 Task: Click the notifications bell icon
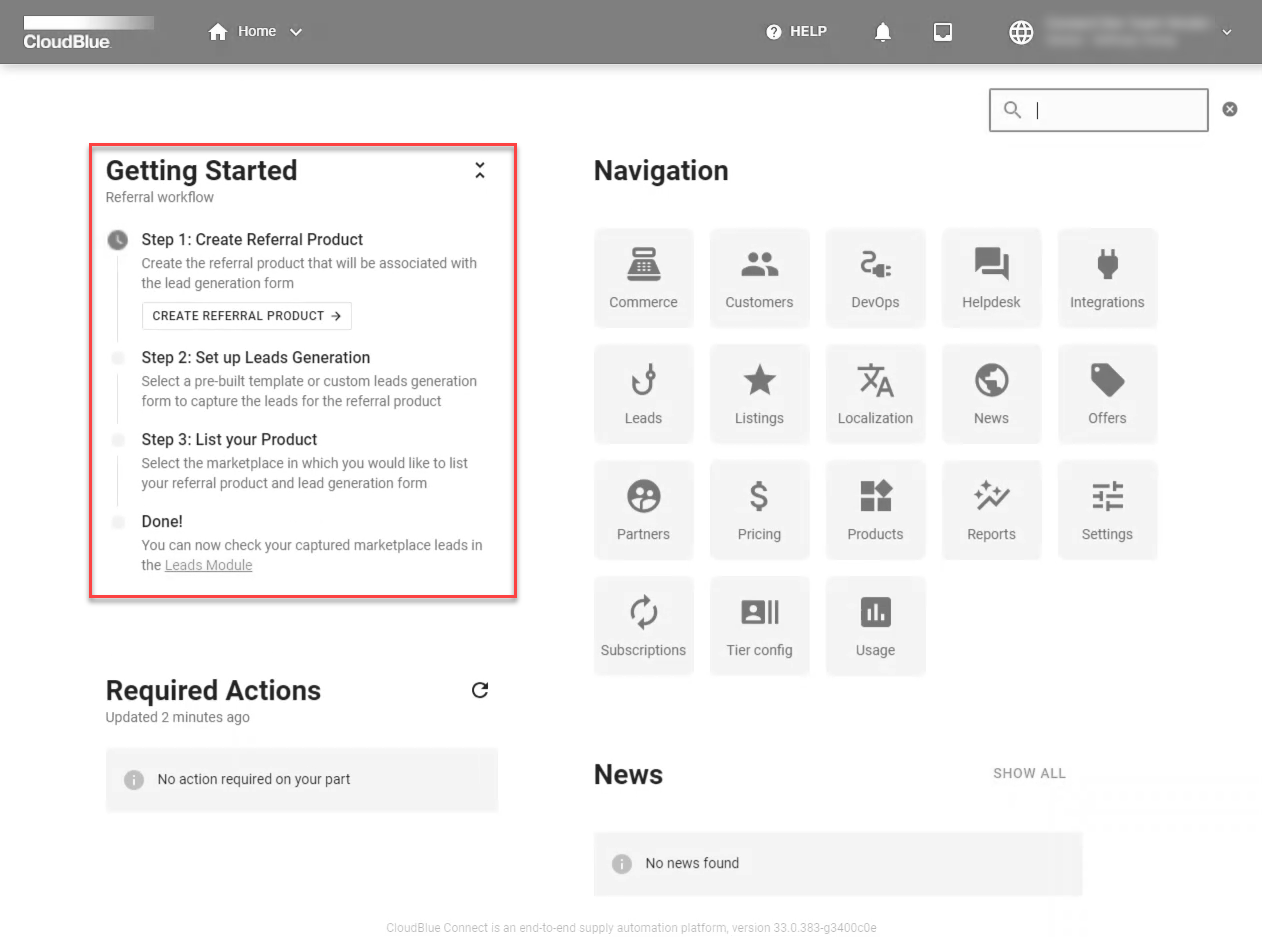pos(882,32)
